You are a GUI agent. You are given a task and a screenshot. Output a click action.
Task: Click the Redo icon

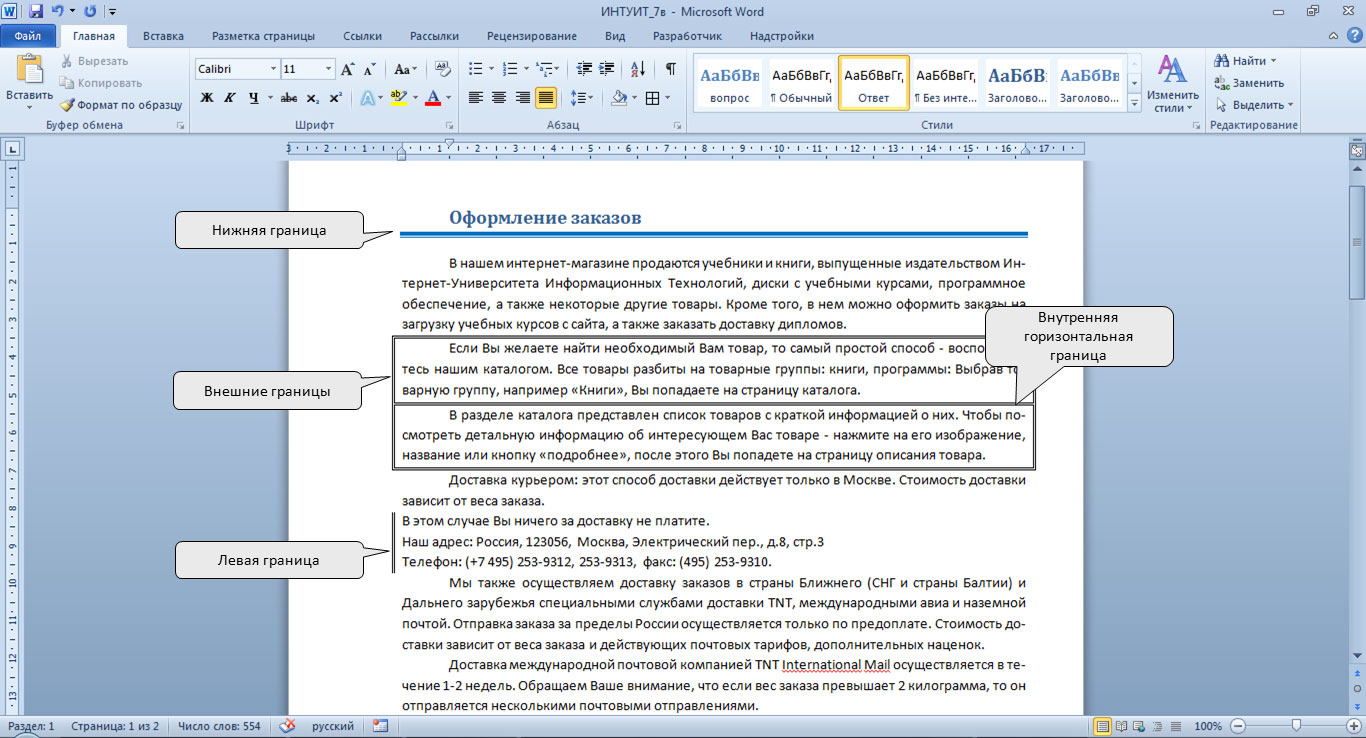click(90, 12)
